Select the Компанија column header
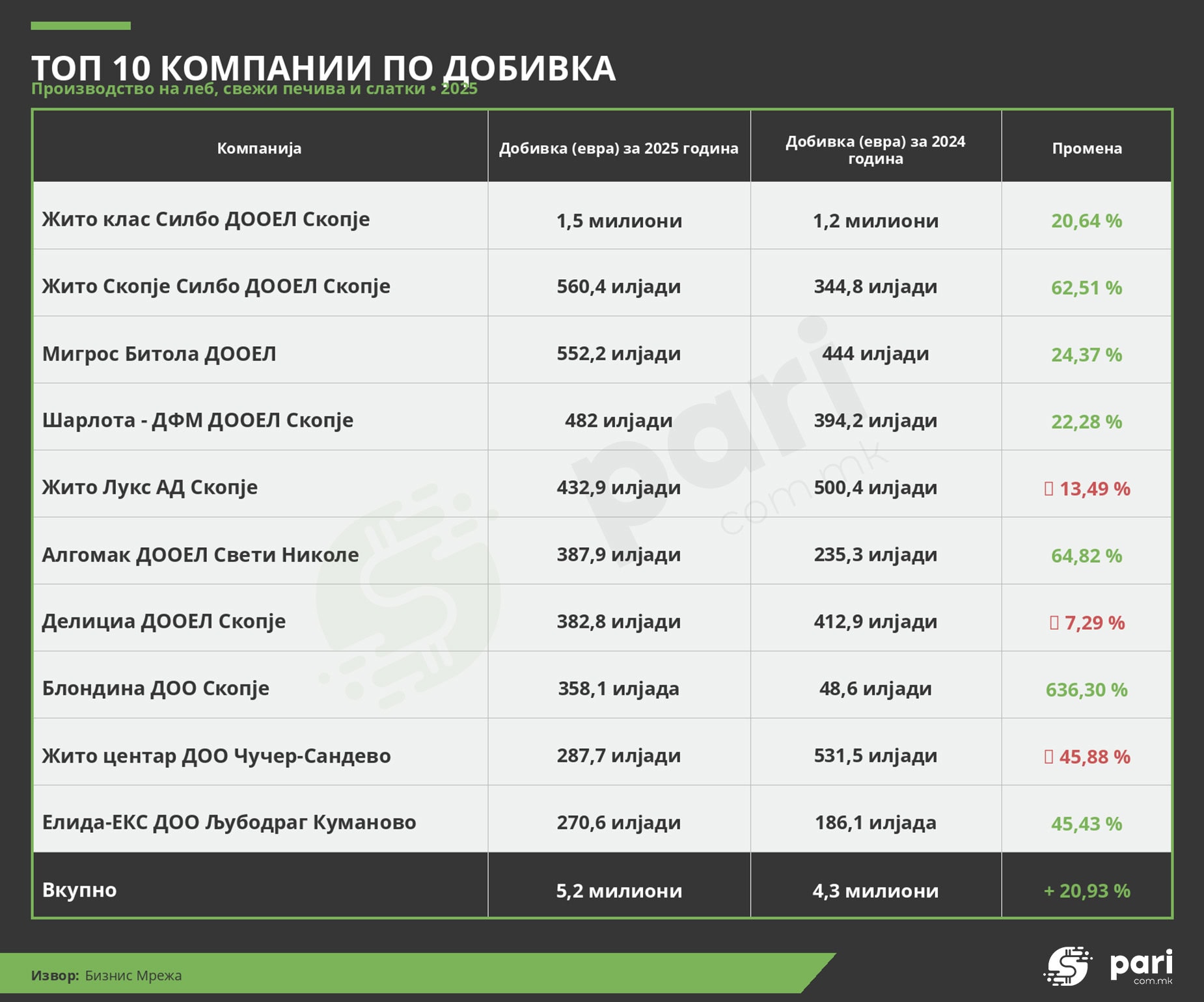Screen dimensions: 1204x1002 (x=259, y=148)
